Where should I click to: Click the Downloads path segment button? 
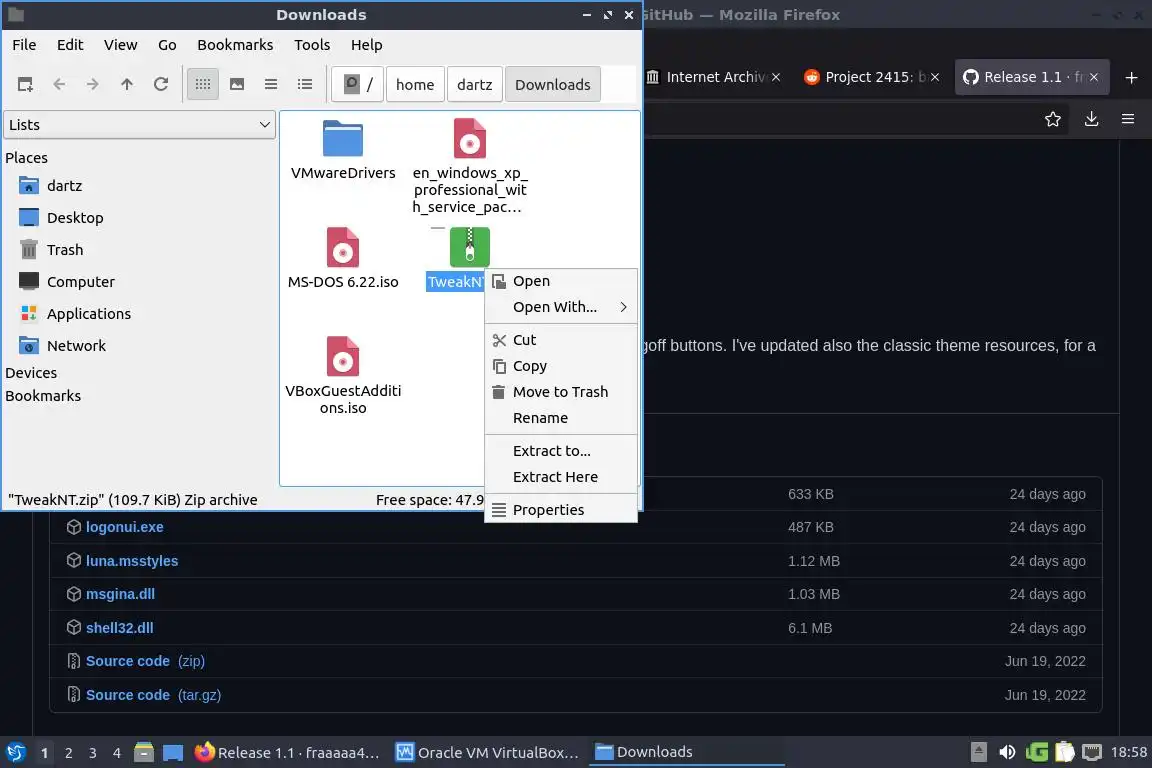point(552,85)
